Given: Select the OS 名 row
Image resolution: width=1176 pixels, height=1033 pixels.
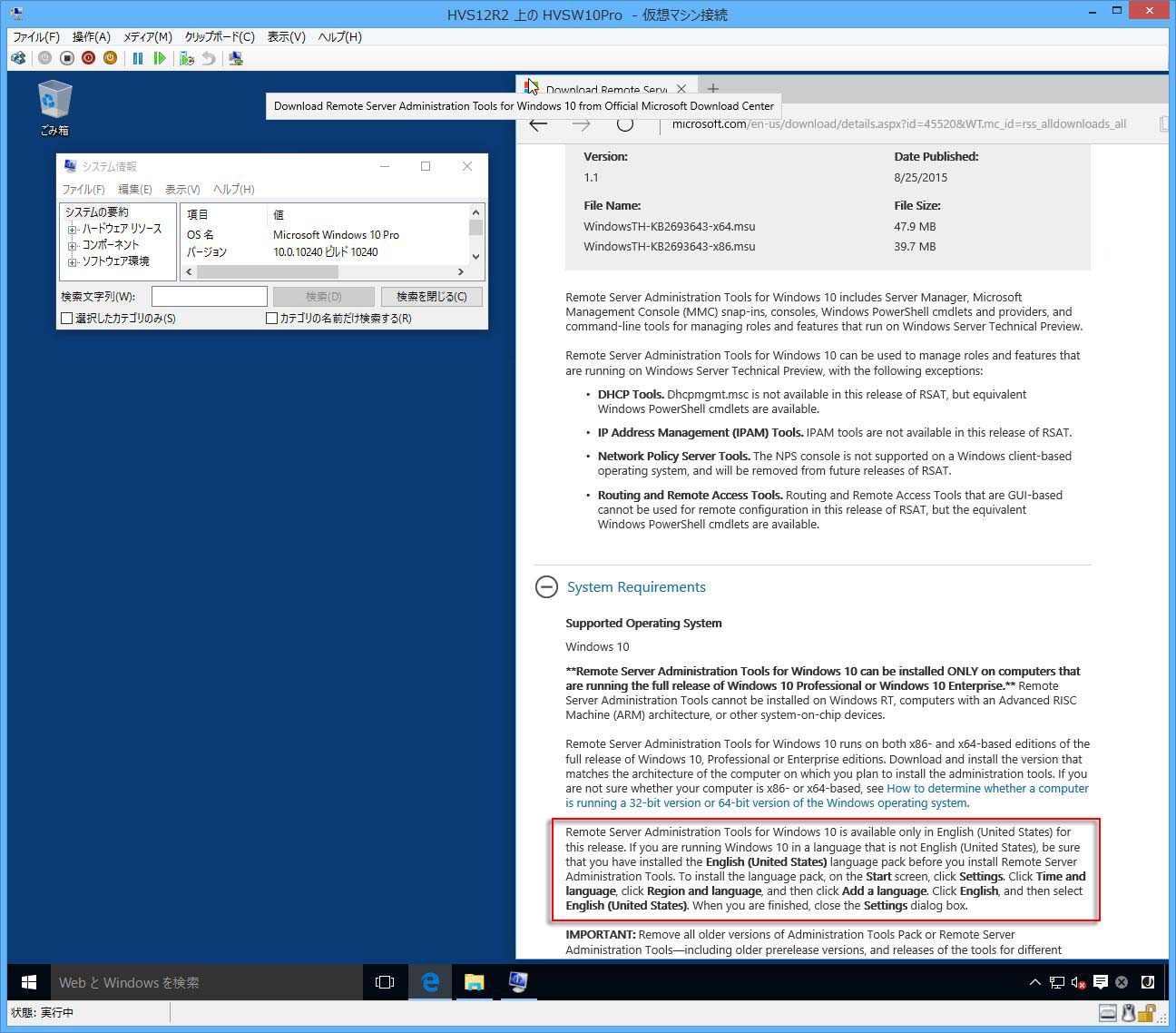Looking at the screenshot, I should click(326, 235).
